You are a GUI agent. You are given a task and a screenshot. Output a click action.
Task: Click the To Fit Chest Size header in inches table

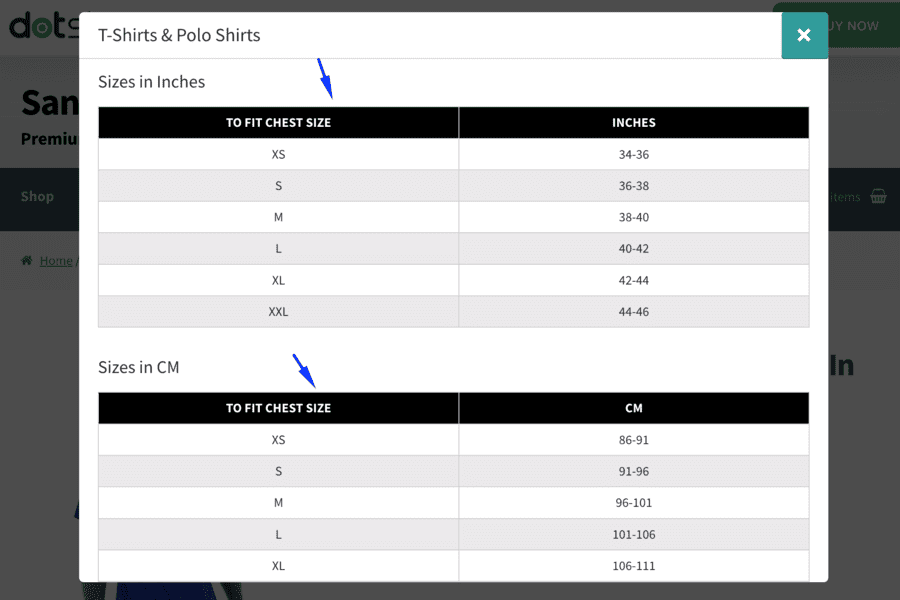tap(278, 122)
